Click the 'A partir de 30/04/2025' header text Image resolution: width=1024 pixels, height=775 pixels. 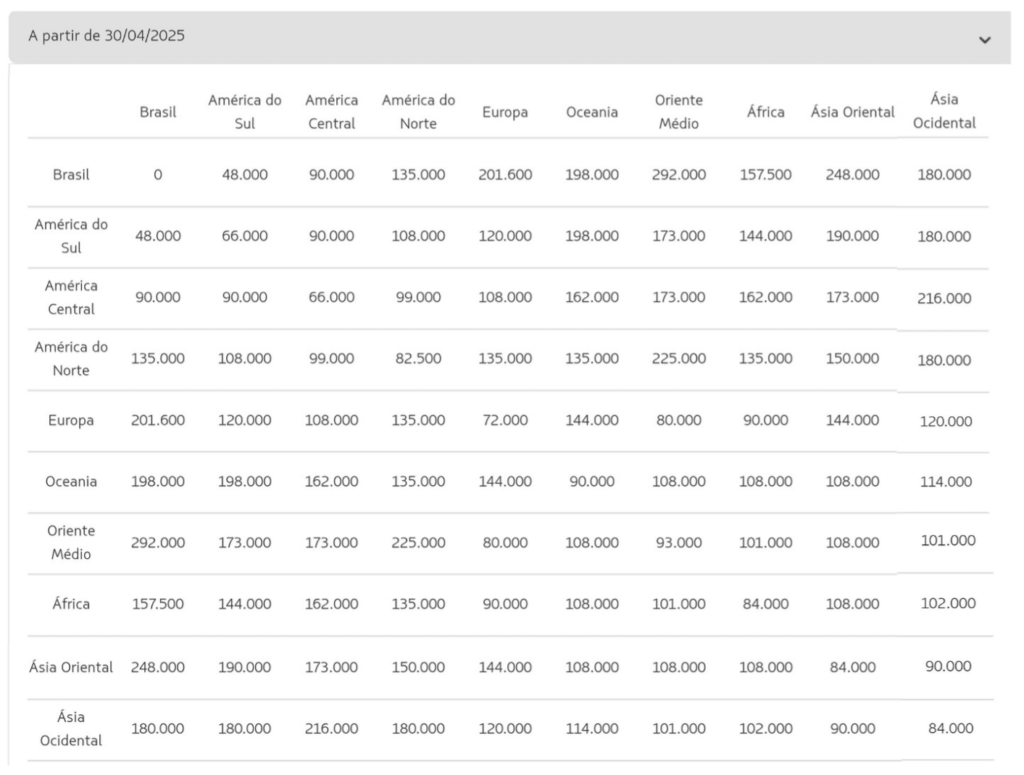pos(106,36)
